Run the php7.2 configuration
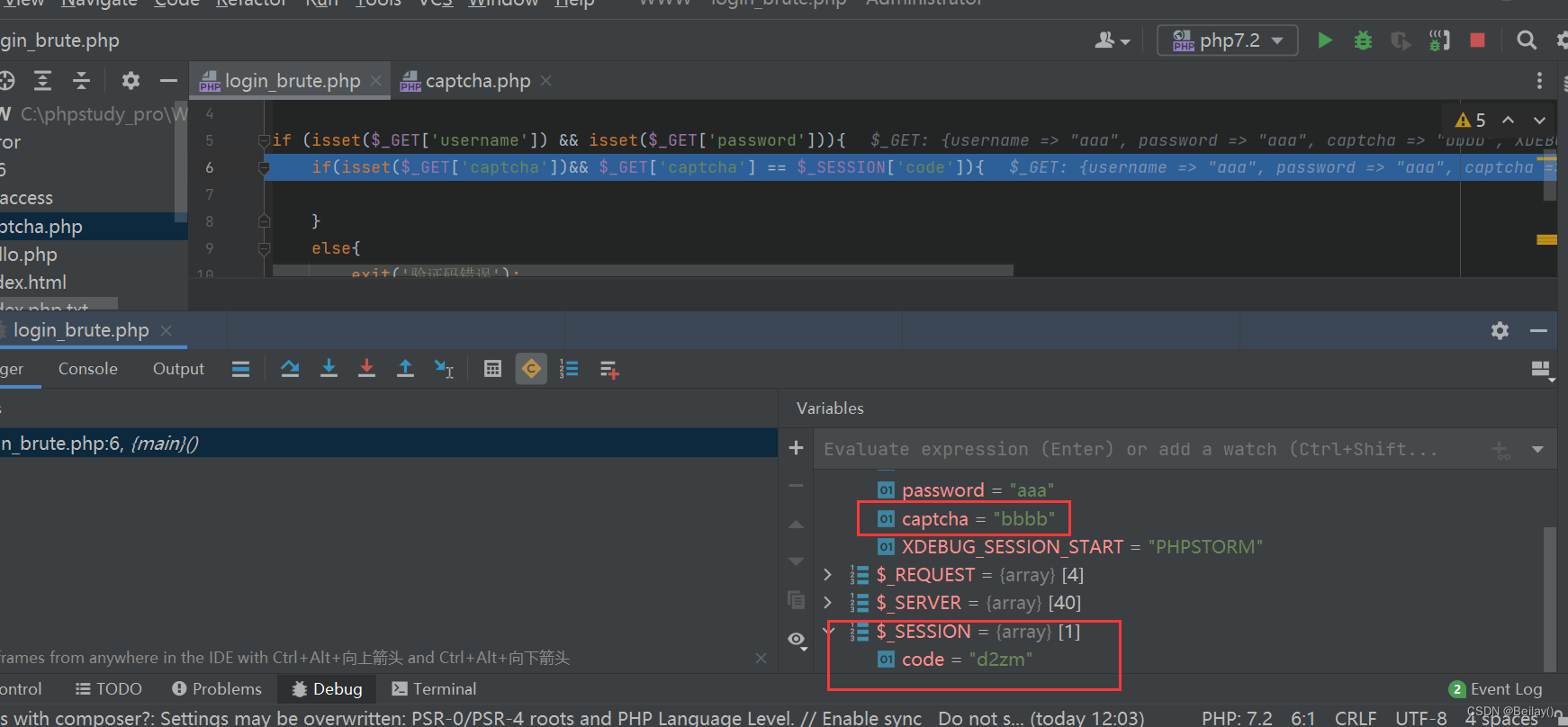Screen dimensions: 1568x727 (x=1324, y=40)
